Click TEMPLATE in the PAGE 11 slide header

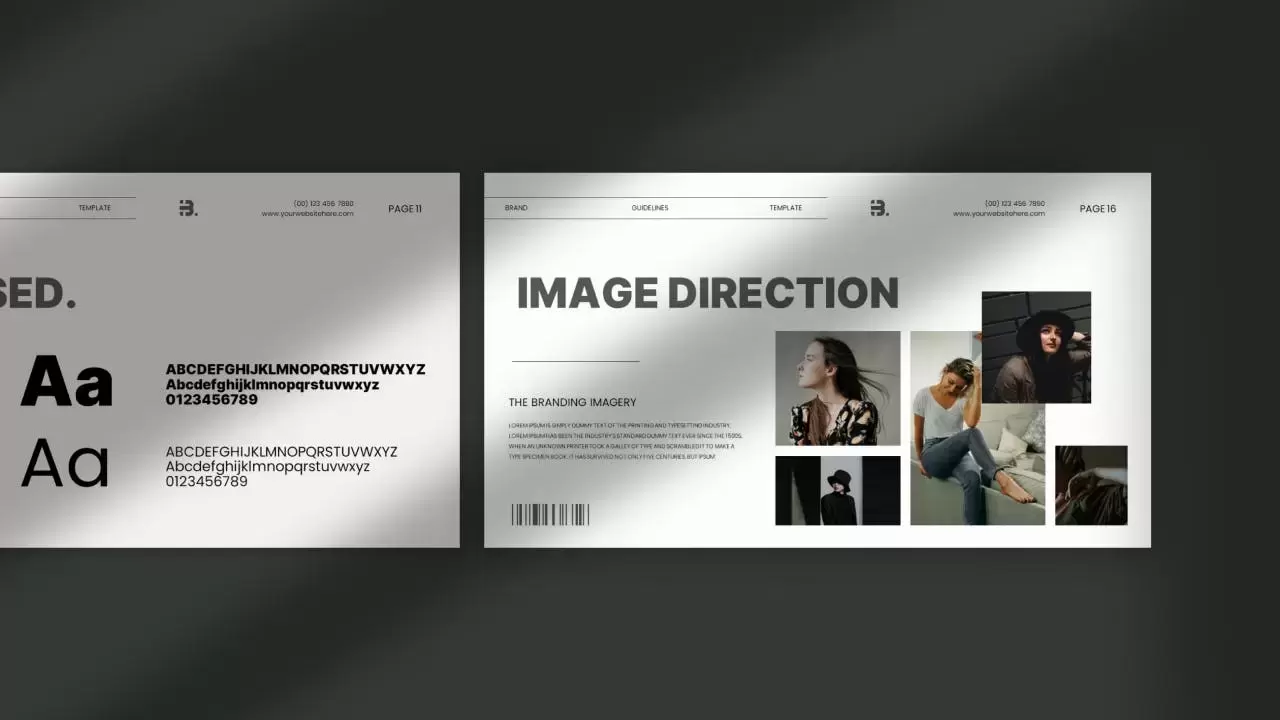tap(95, 208)
